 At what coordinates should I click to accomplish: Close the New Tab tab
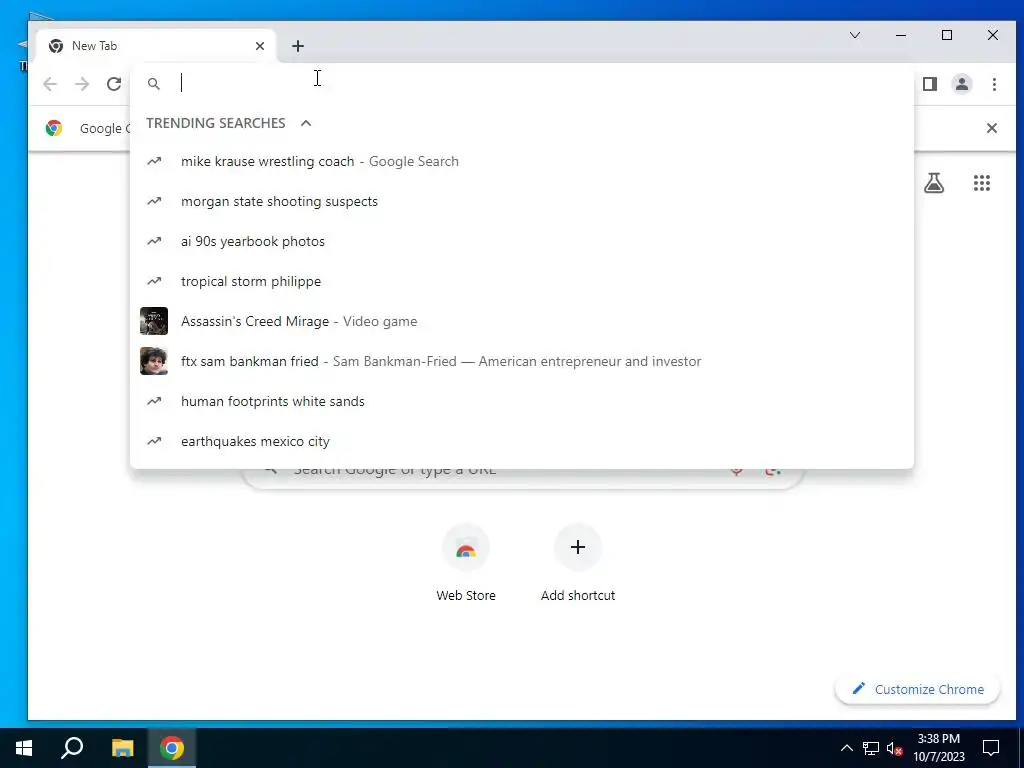[x=260, y=46]
